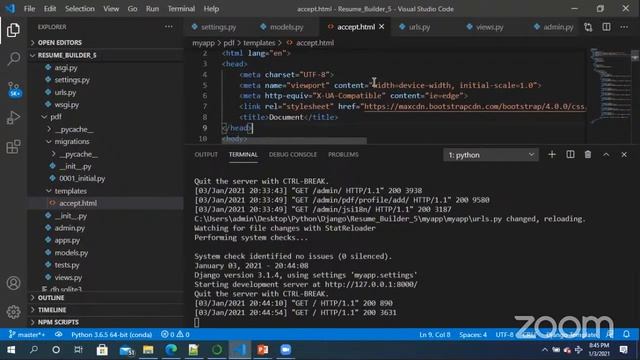Show the DEBUG CONSOLE panel tab
The image size is (640, 360).
click(293, 155)
